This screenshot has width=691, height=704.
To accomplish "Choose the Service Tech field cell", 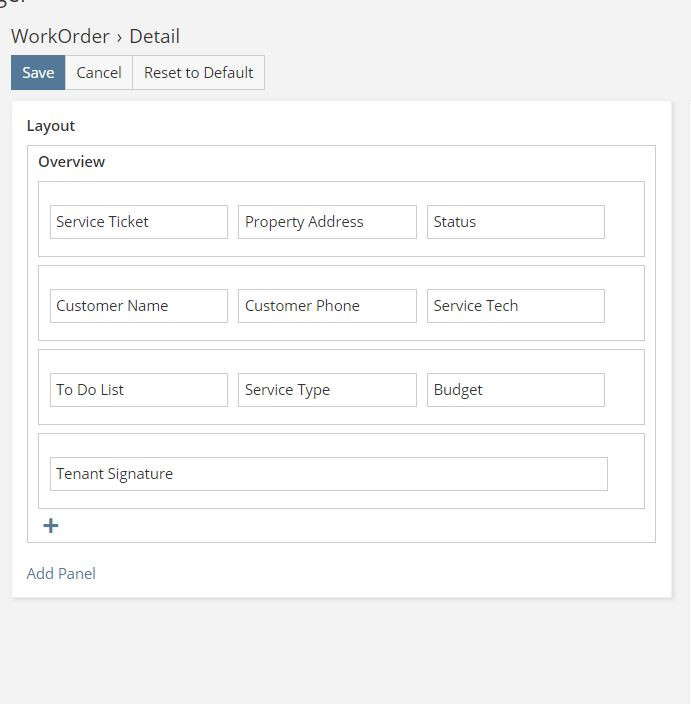I will pos(515,306).
